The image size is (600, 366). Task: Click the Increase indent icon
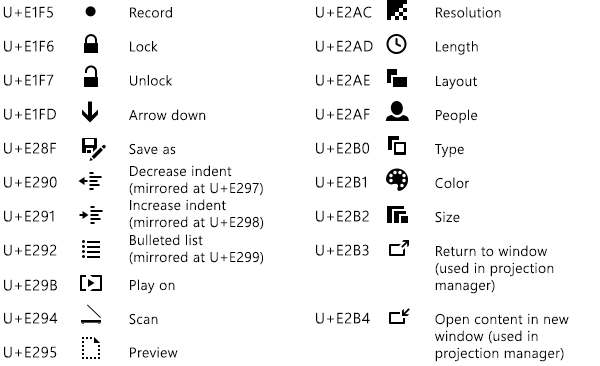click(x=91, y=215)
